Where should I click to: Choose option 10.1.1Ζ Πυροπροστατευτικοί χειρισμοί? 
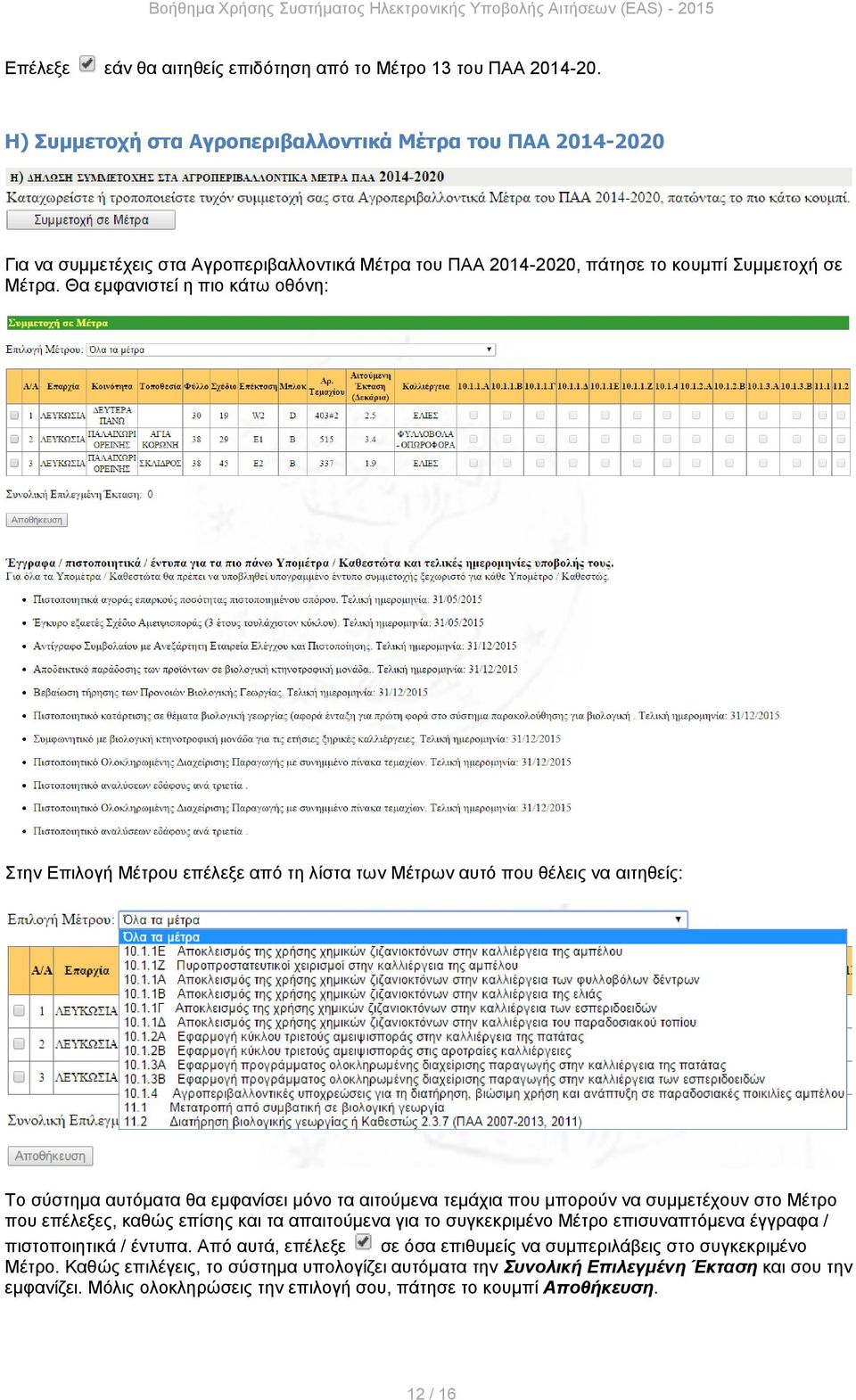pyautogui.click(x=482, y=966)
